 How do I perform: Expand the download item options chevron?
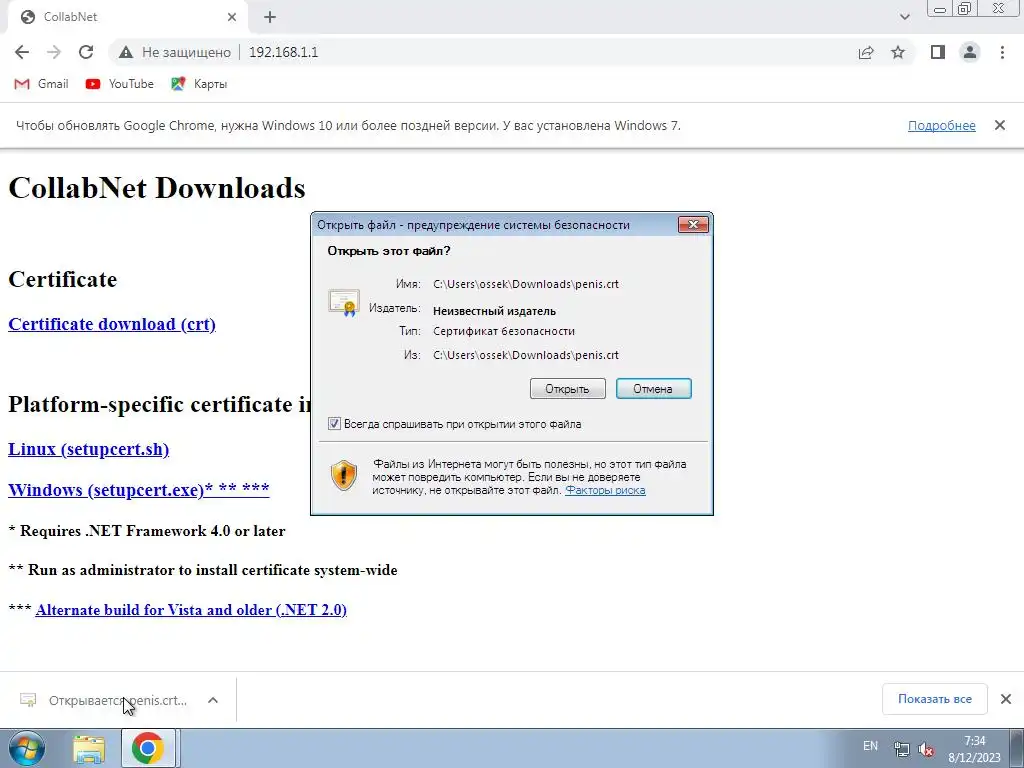[212, 700]
